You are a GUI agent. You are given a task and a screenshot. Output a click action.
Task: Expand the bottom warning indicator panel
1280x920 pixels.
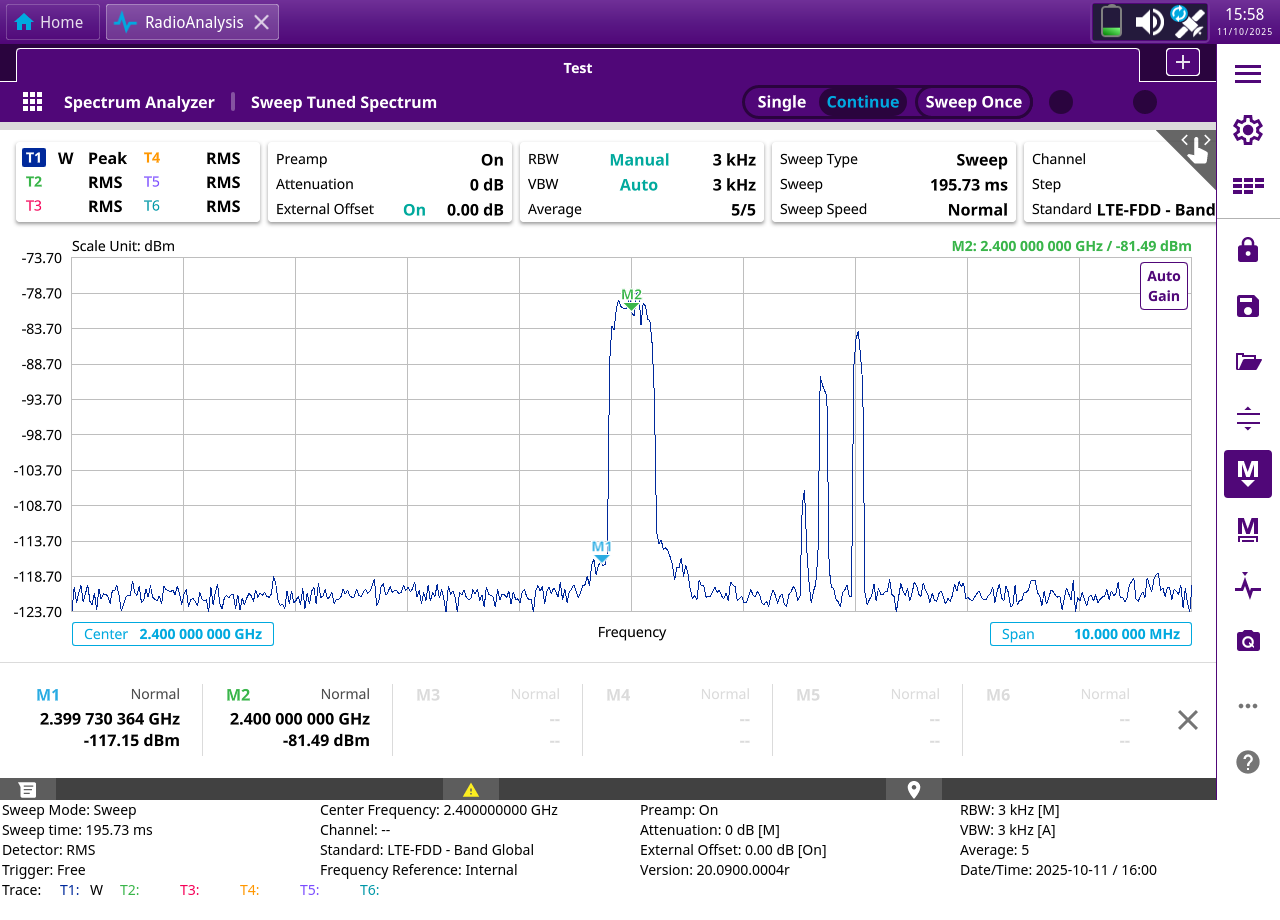point(471,790)
